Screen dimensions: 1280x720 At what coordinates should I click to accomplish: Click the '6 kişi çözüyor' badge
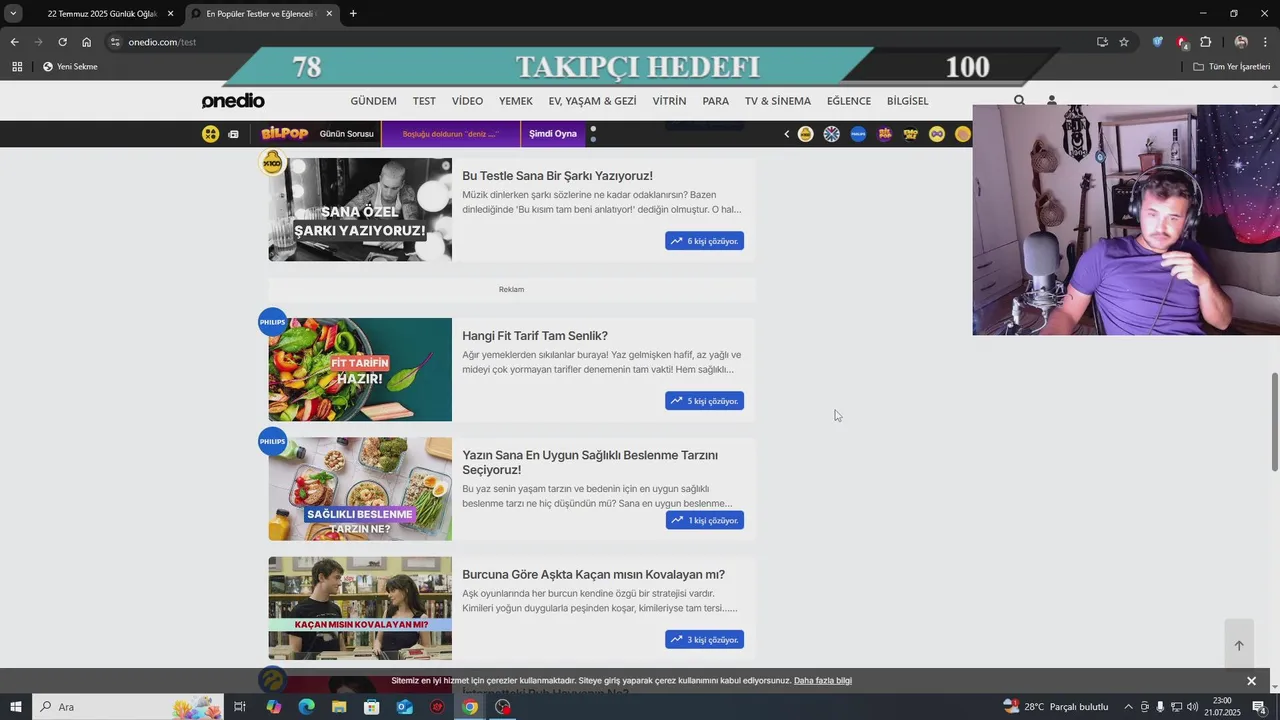(704, 241)
